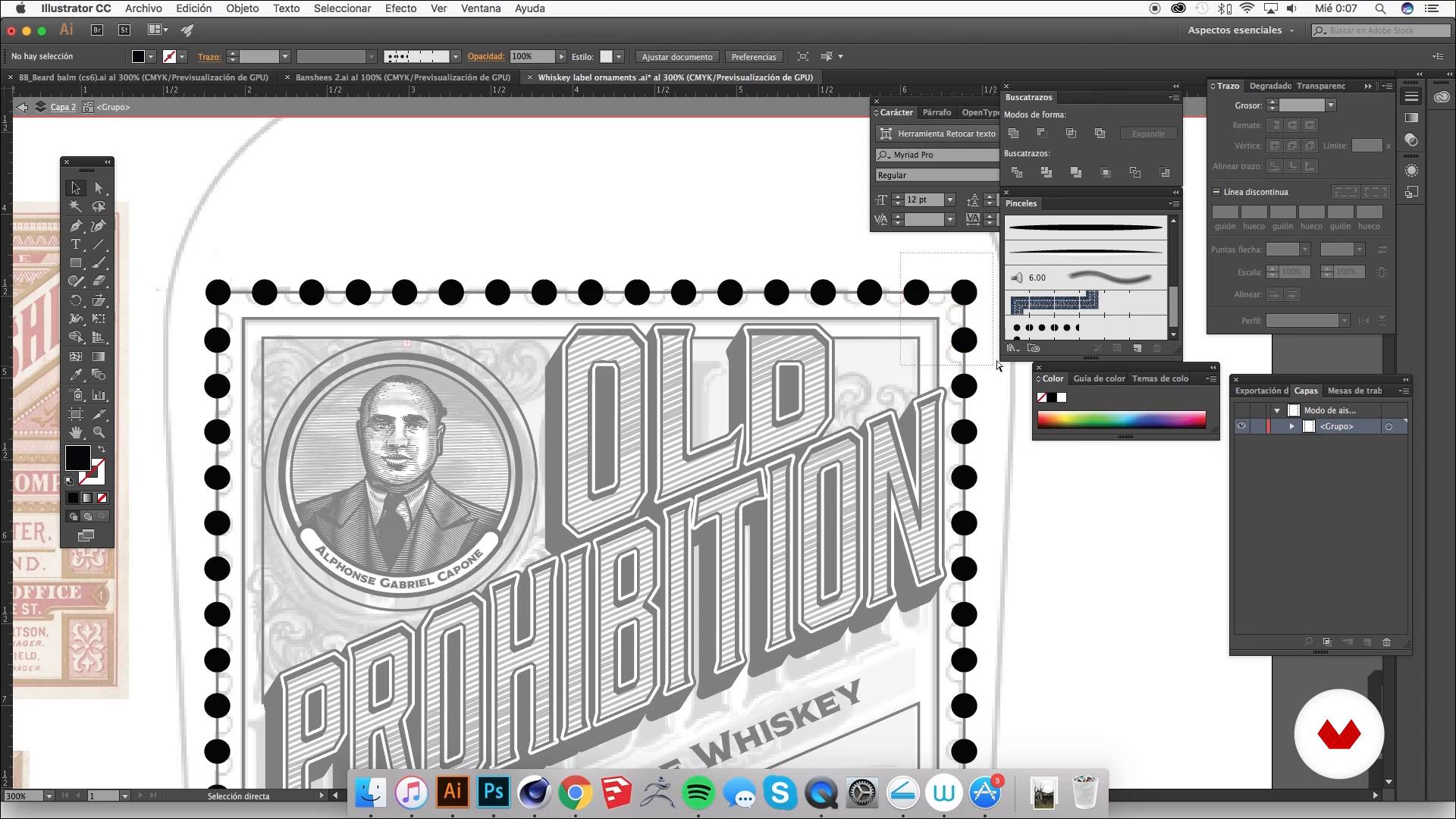Click the Expandir button in Buscatrazos
This screenshot has width=1456, height=819.
1148,133
